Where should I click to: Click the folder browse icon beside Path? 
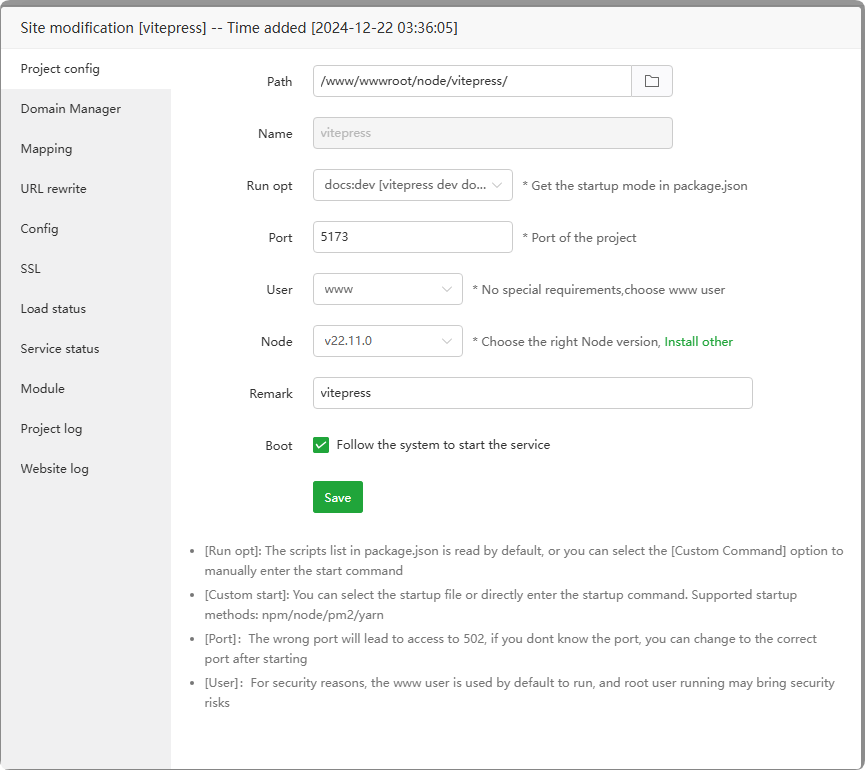point(652,81)
